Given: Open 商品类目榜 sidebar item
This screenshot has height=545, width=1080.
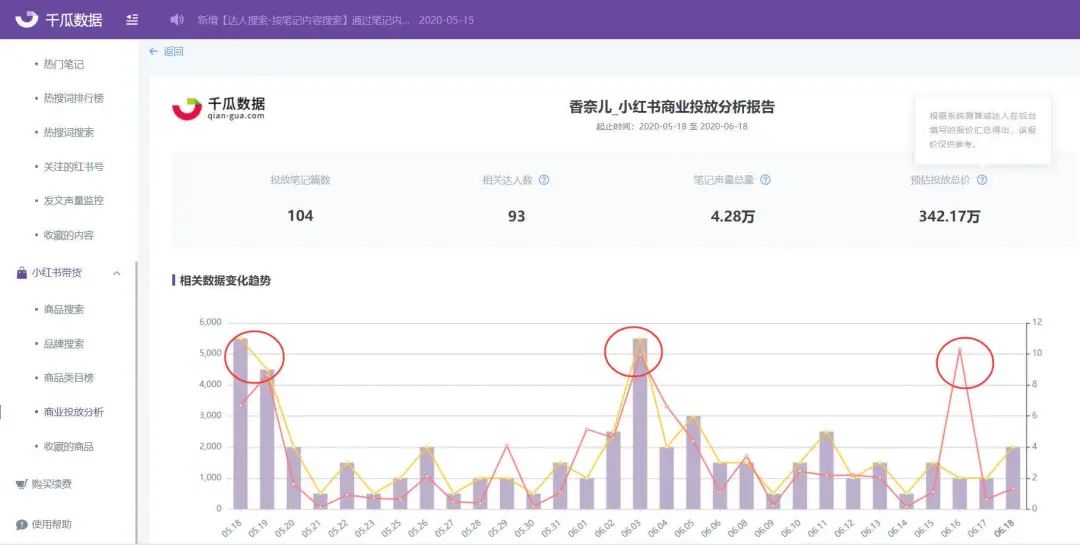Looking at the screenshot, I should click(69, 378).
